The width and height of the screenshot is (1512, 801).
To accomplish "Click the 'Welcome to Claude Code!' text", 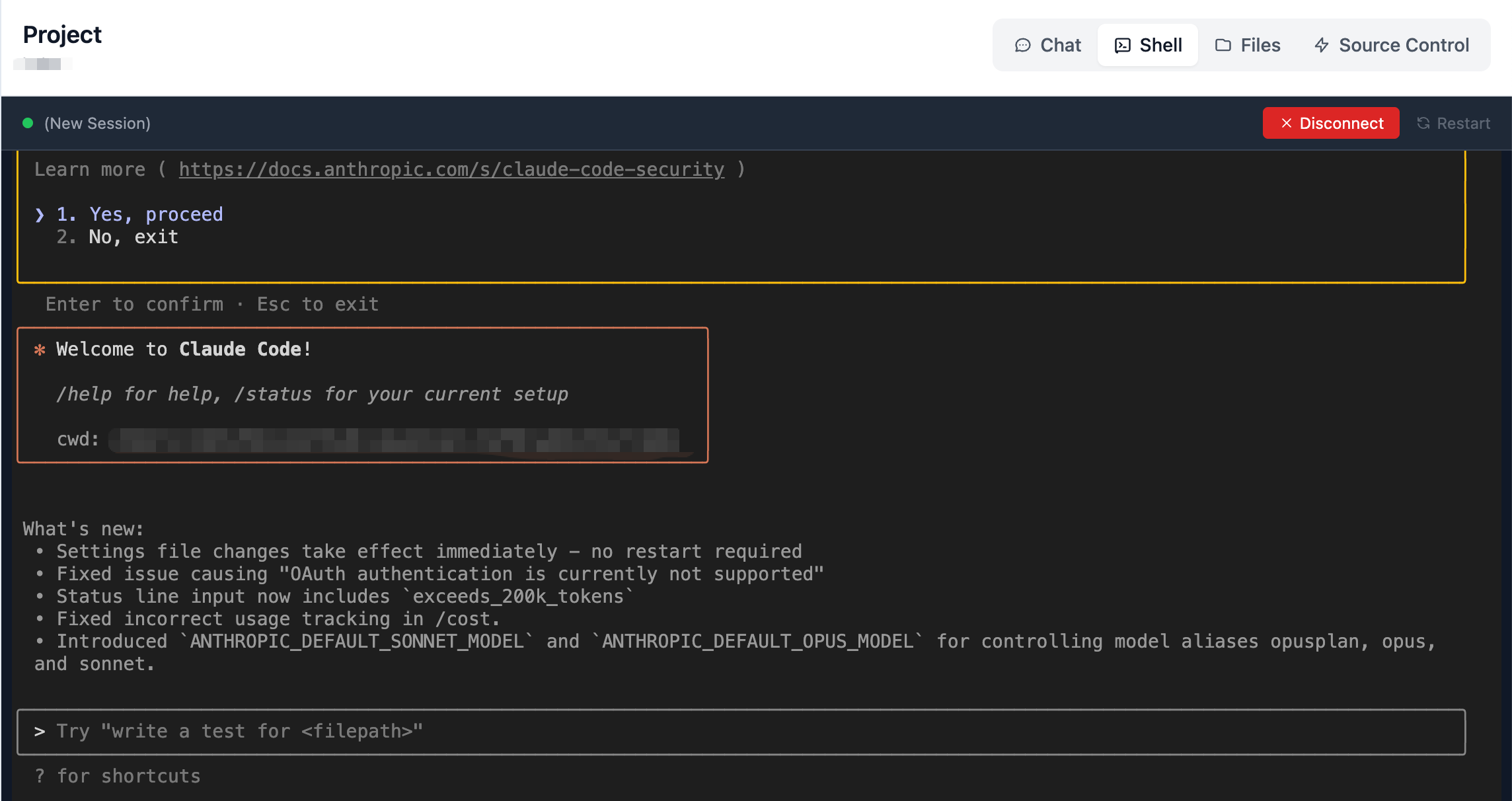I will click(x=184, y=349).
